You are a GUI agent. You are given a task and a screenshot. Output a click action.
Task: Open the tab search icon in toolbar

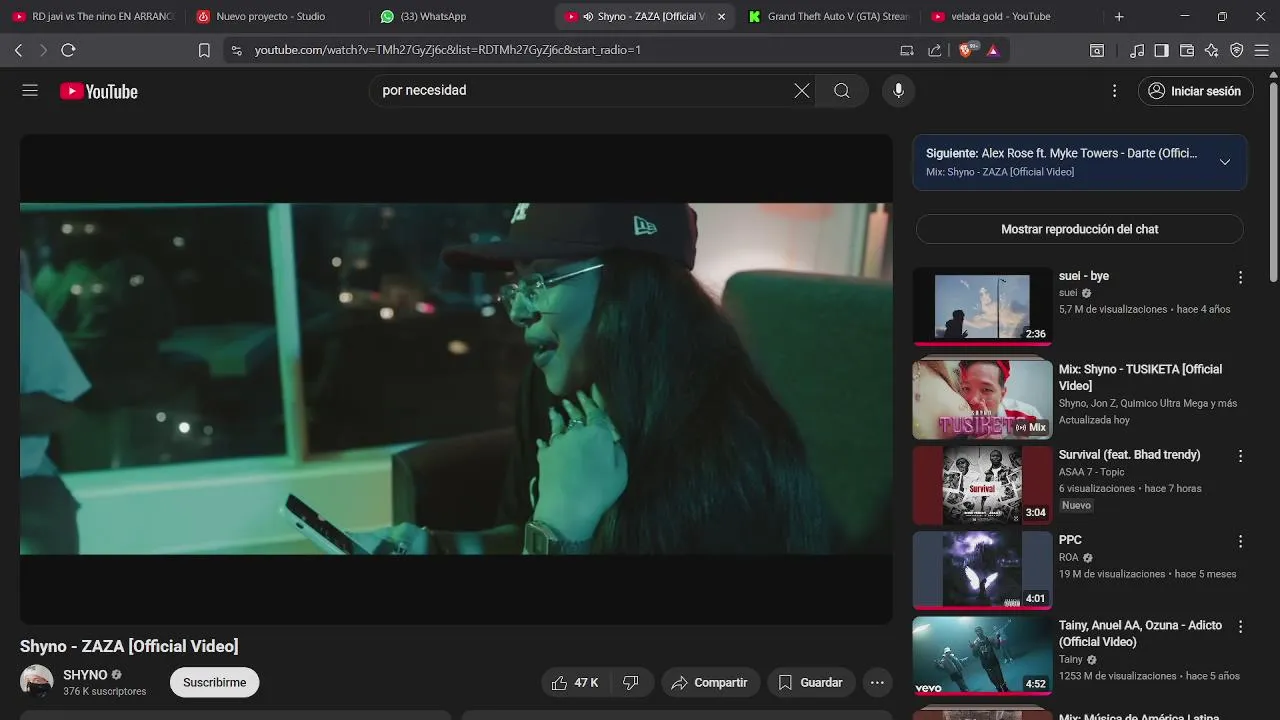coord(1097,50)
